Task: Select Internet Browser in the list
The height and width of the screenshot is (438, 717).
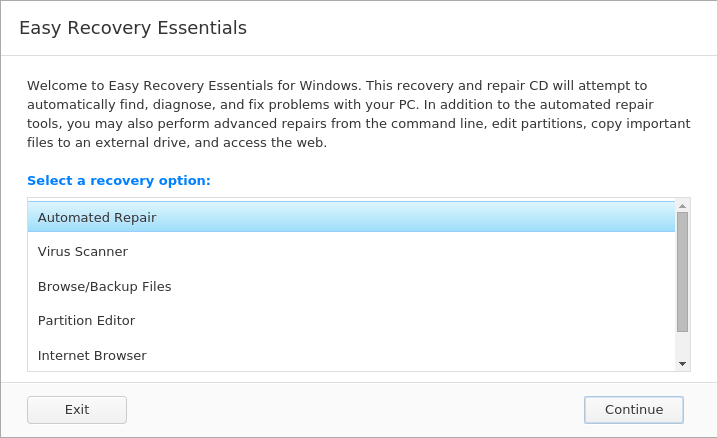Action: [351, 355]
